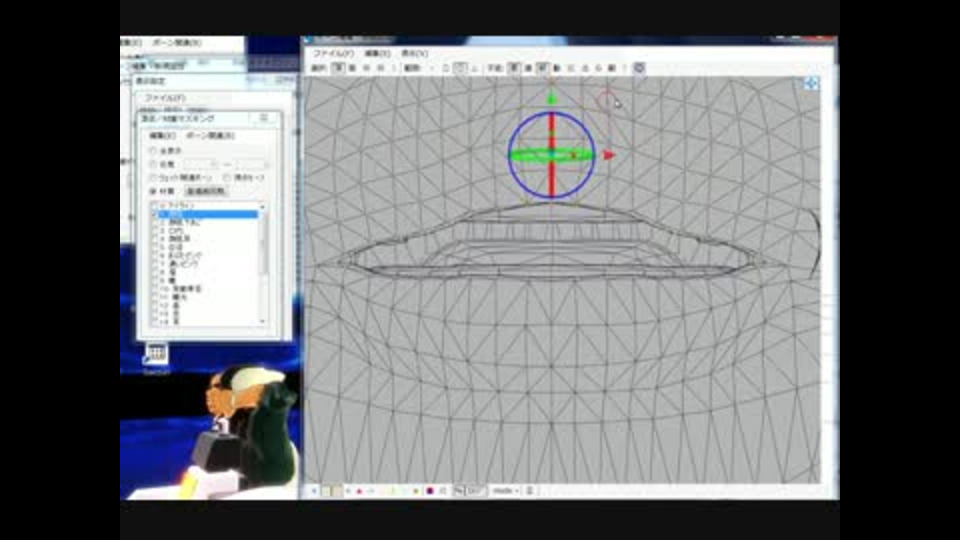
Task: Click the round gear-like icon ending top toolbar
Action: pyautogui.click(x=639, y=69)
